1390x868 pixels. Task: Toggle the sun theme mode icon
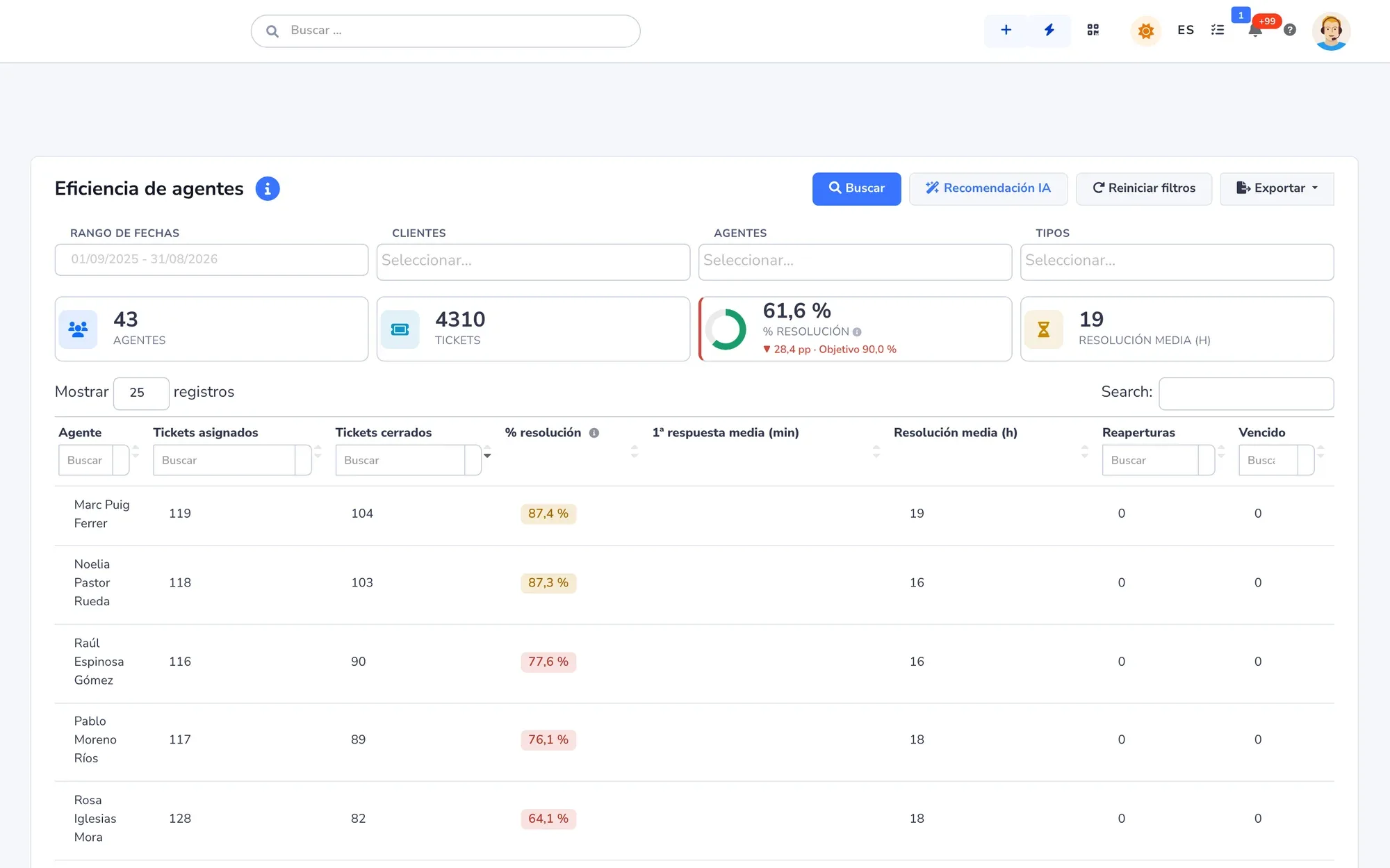click(x=1146, y=31)
